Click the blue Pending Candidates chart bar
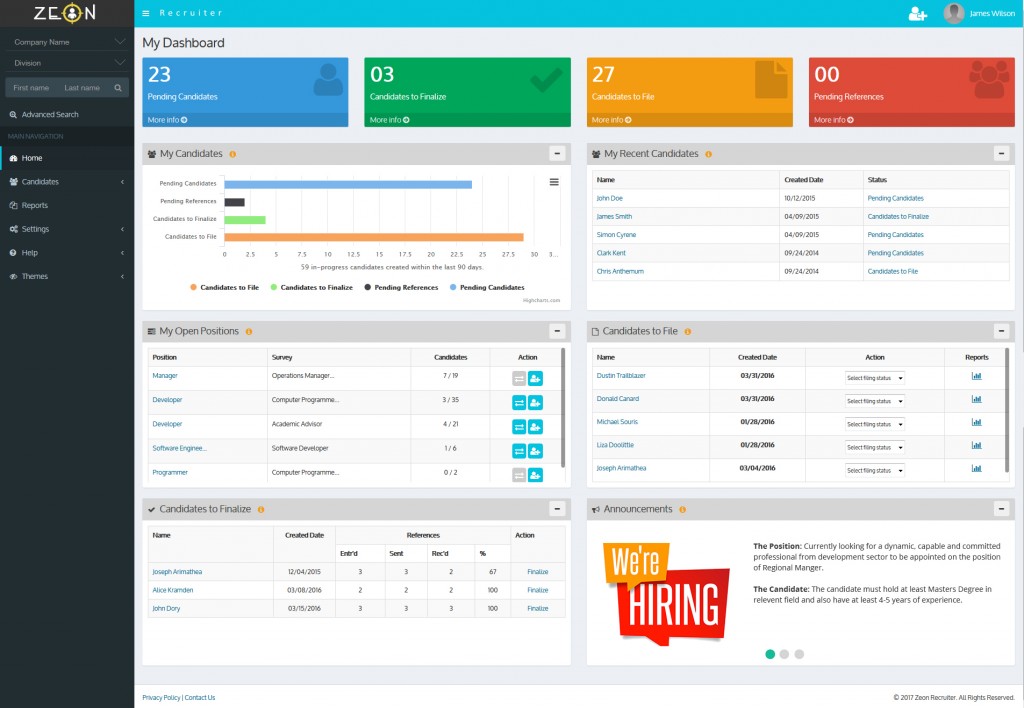The width and height of the screenshot is (1024, 708). (x=348, y=185)
